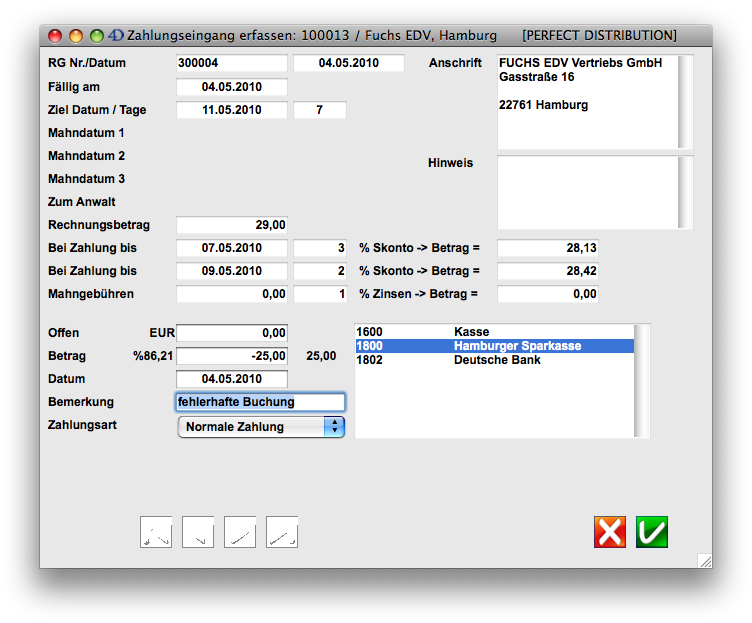Screen dimensions: 752x623
Task: Click into the Bemerkung text field
Action: coord(260,402)
